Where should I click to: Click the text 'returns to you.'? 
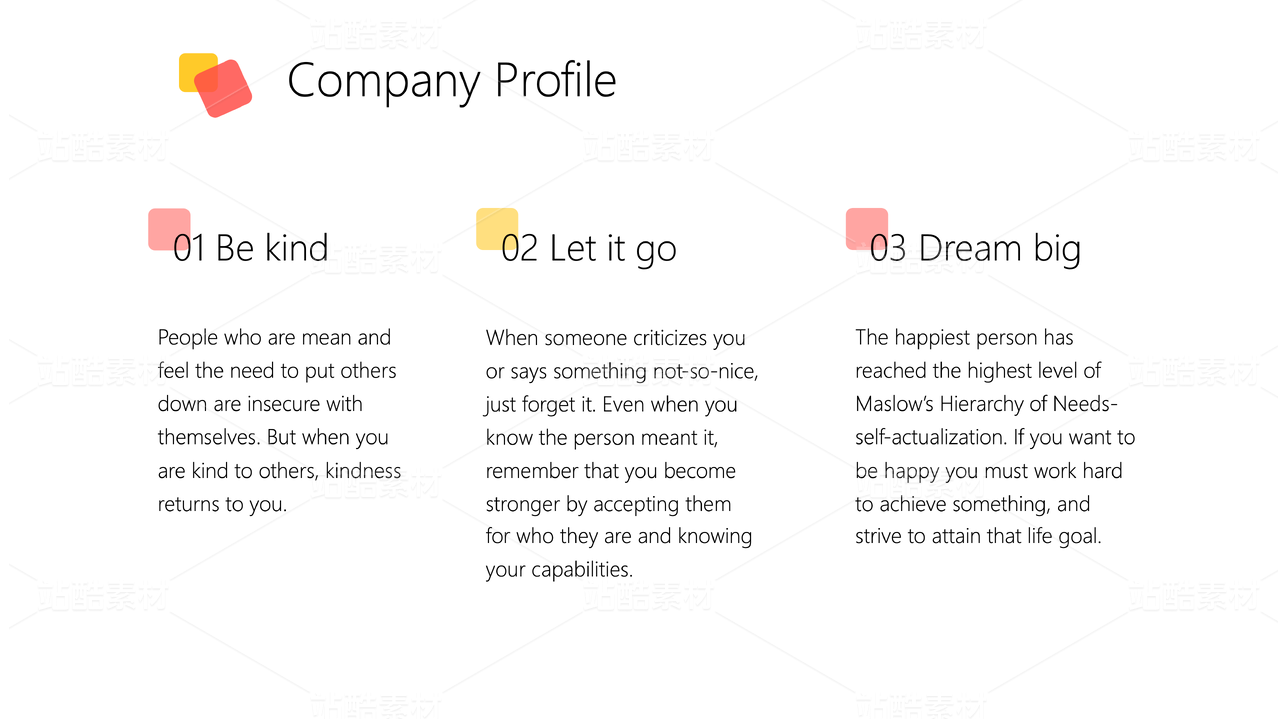point(222,504)
